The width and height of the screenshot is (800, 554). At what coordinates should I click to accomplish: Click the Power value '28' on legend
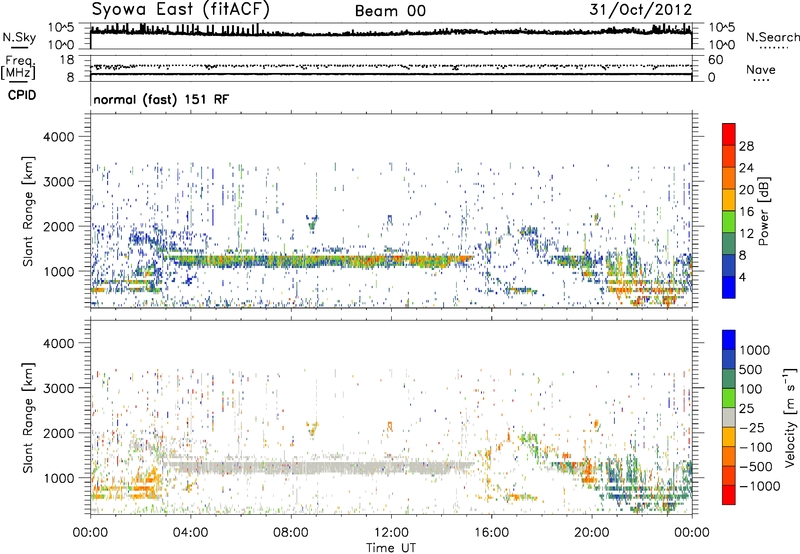[746, 146]
